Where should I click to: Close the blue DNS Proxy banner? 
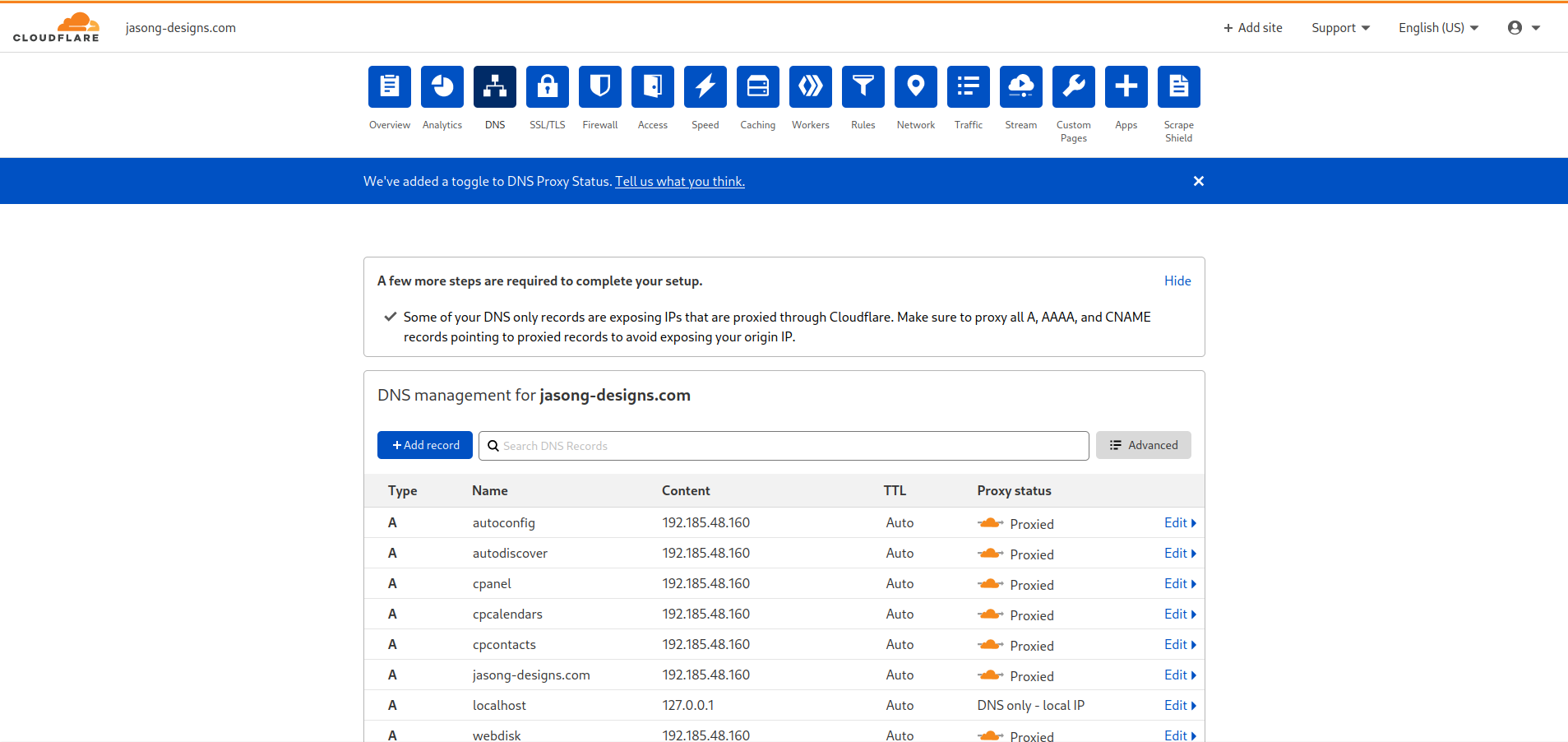point(1199,181)
